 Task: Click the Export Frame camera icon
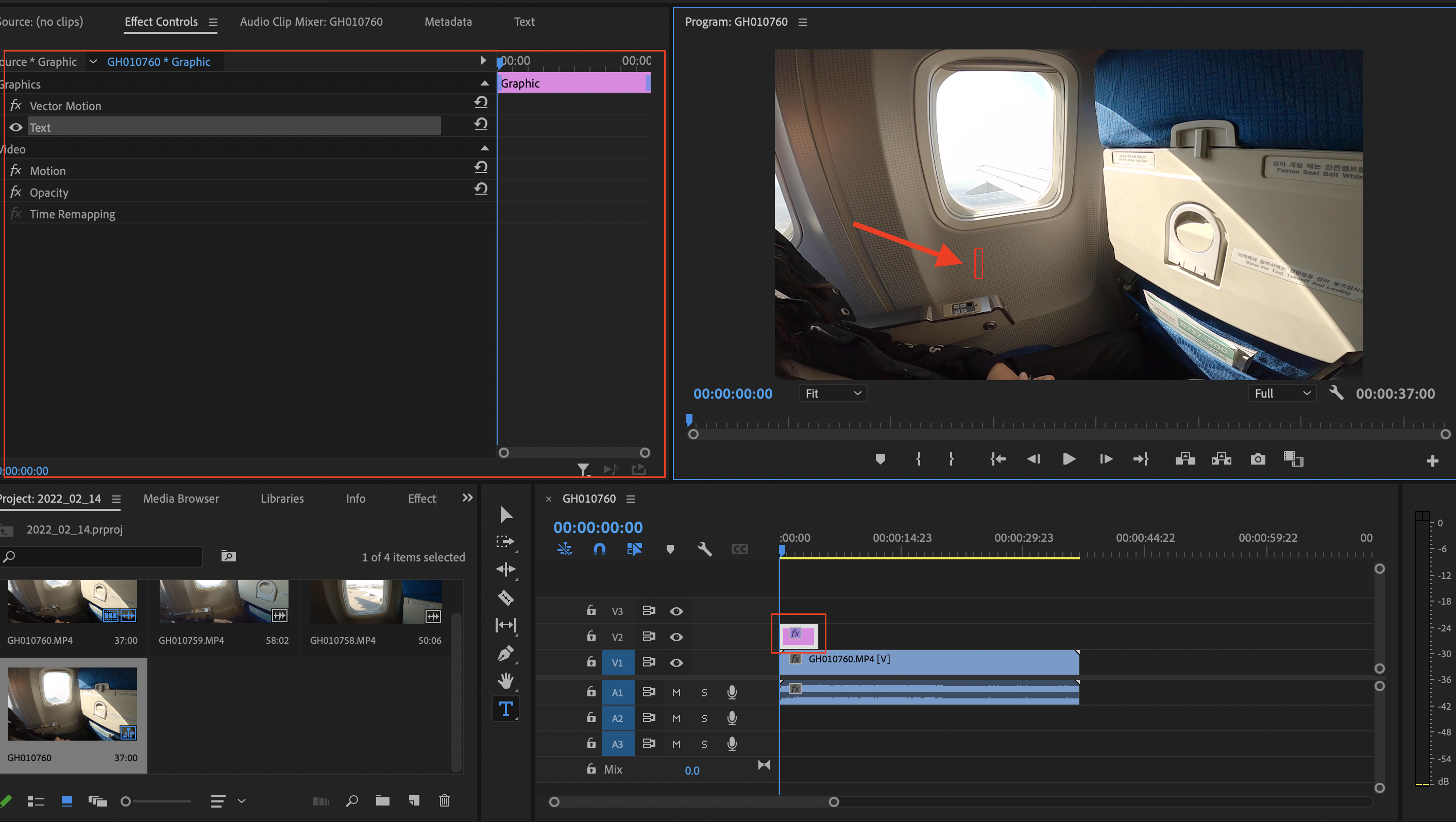click(x=1258, y=459)
